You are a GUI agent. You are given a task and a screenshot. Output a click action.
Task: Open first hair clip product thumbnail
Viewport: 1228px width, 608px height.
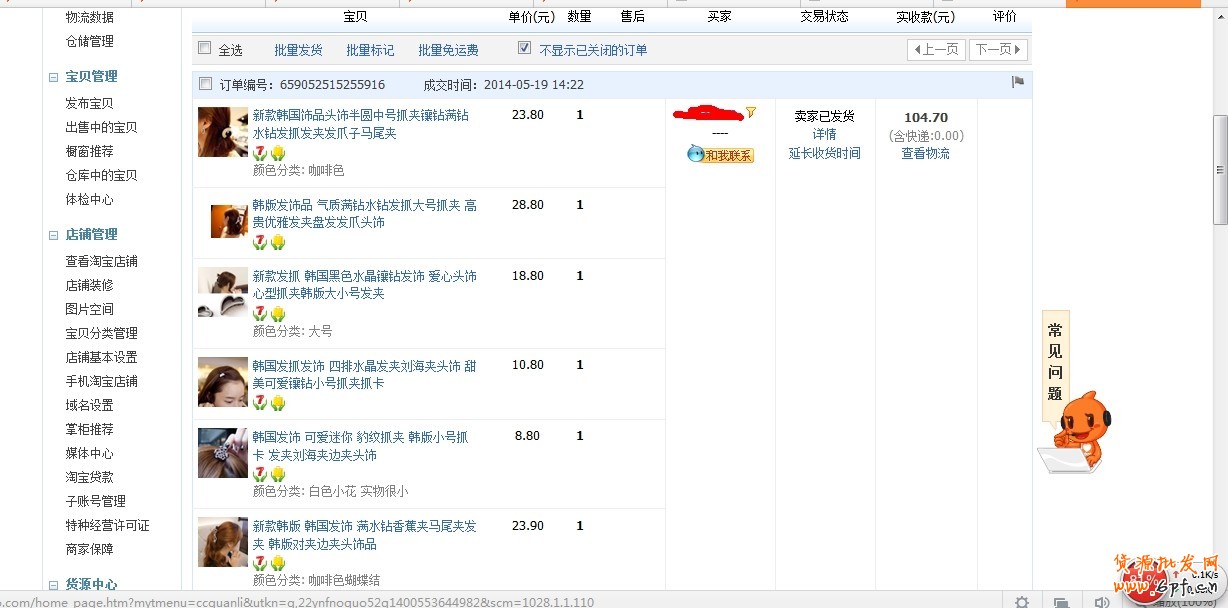pyautogui.click(x=222, y=132)
